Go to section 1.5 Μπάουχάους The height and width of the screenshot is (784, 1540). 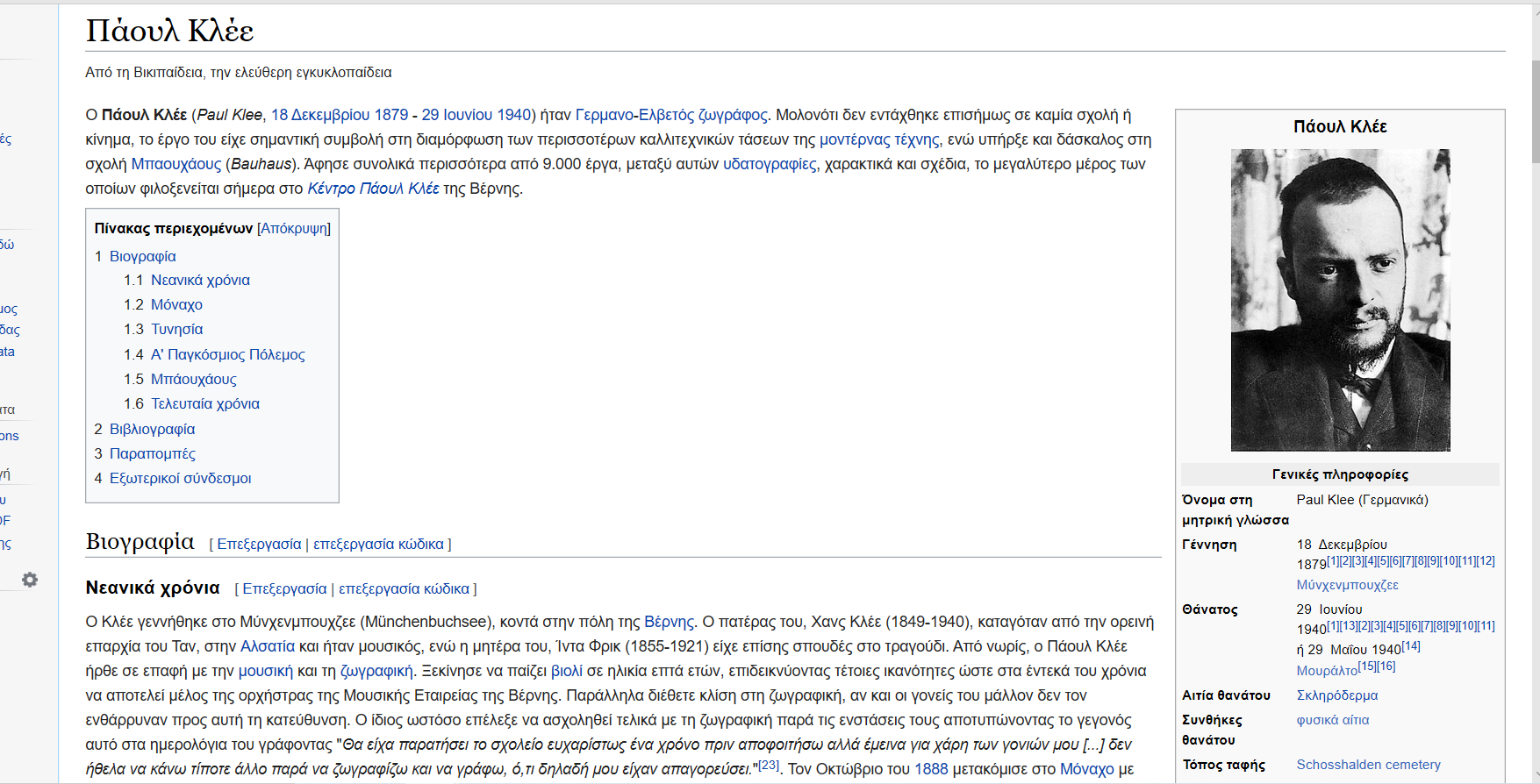(193, 379)
